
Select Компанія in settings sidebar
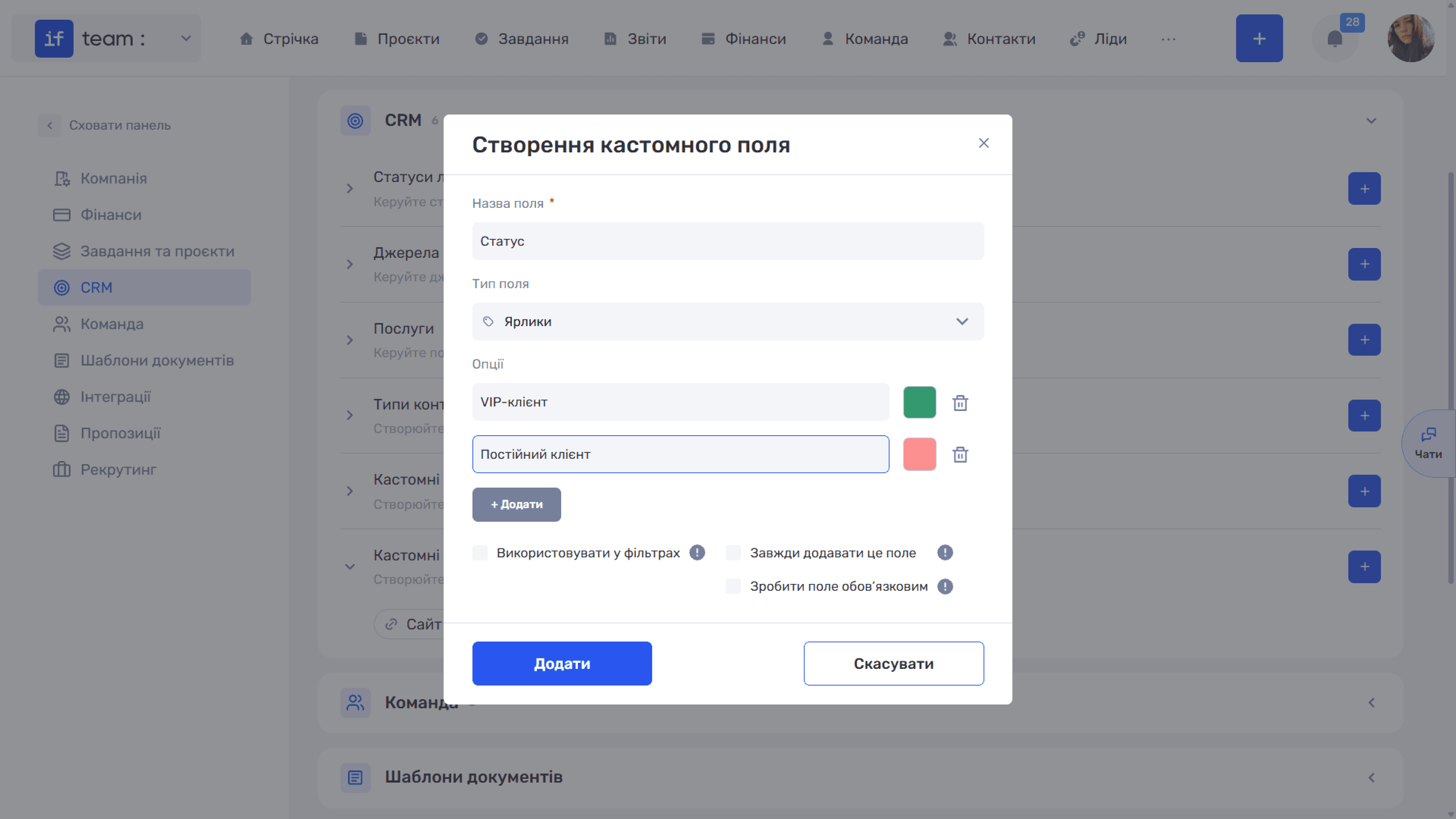pos(144,179)
